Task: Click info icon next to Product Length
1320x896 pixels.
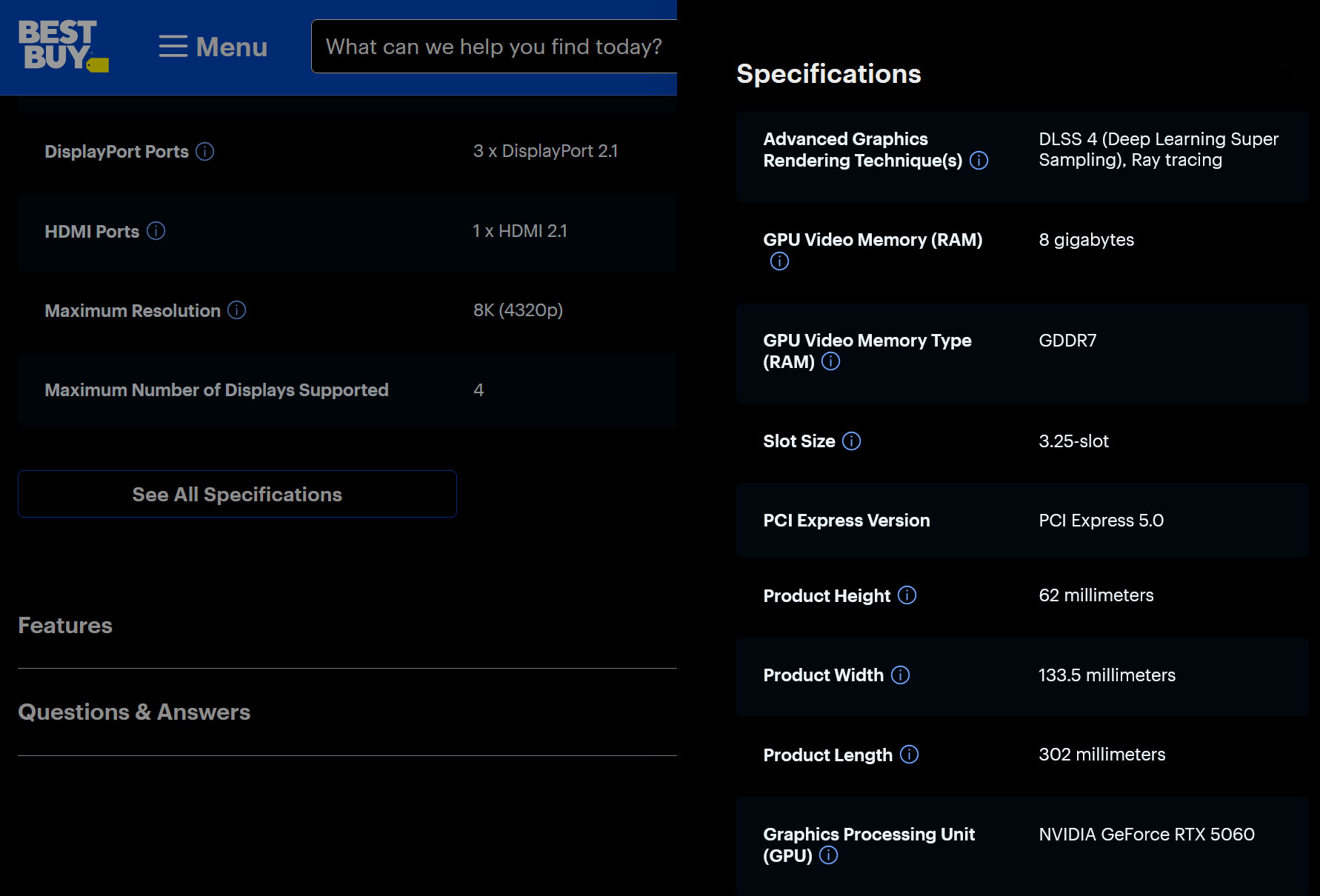Action: [x=910, y=755]
